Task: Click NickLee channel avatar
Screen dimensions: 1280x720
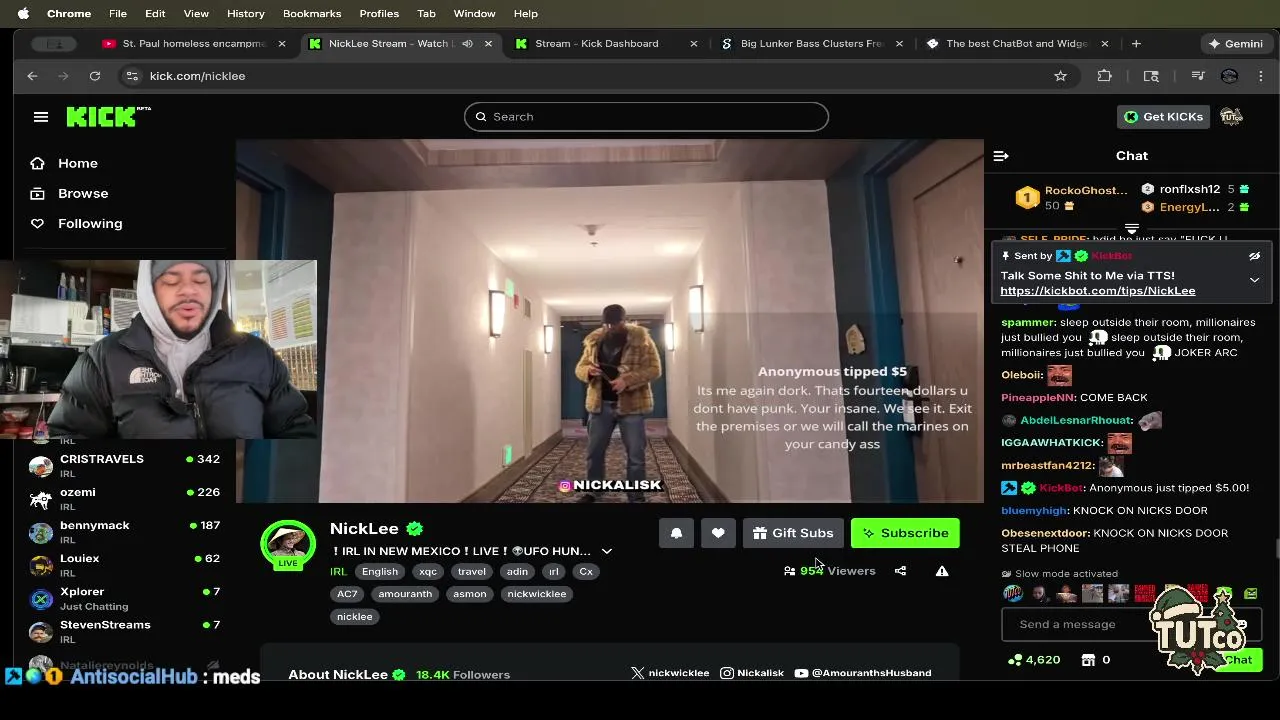Action: [x=288, y=545]
